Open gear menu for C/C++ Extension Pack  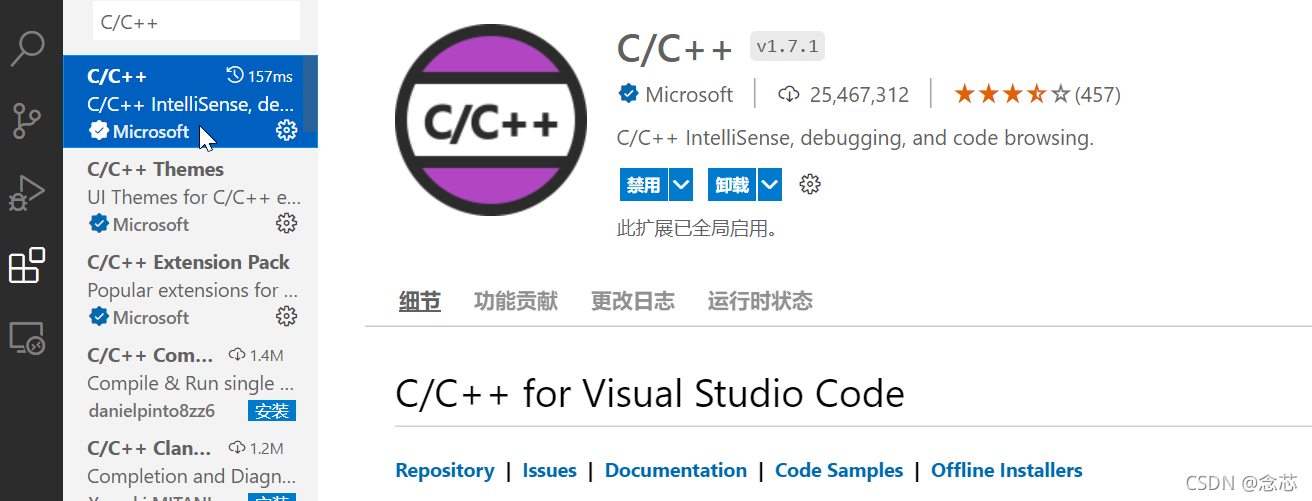[286, 317]
